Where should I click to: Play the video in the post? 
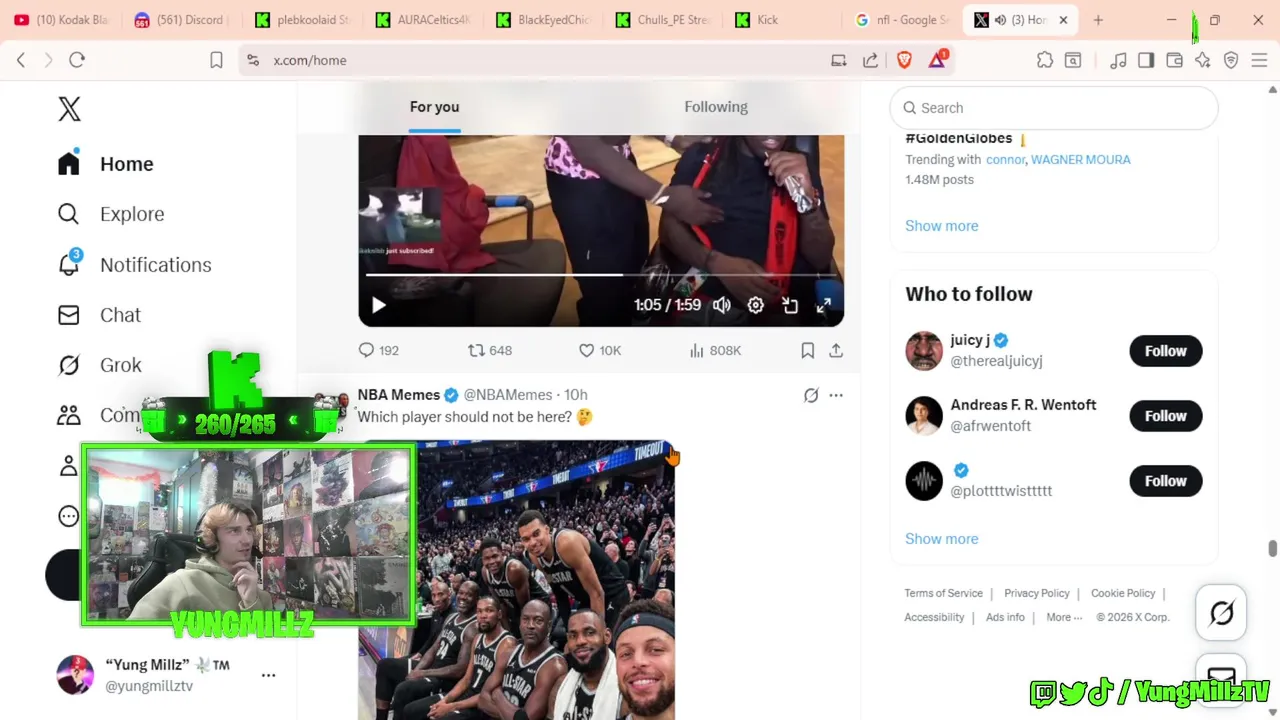(379, 306)
